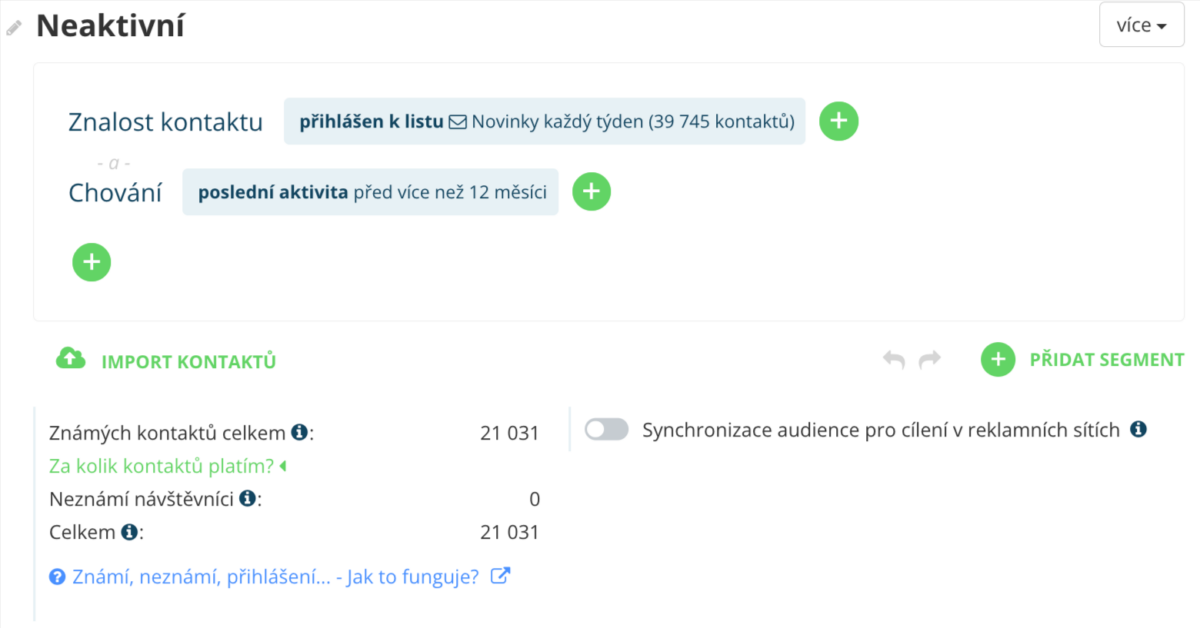The width and height of the screenshot is (1200, 628).
Task: Click the Přidat segment plus icon
Action: [x=997, y=360]
